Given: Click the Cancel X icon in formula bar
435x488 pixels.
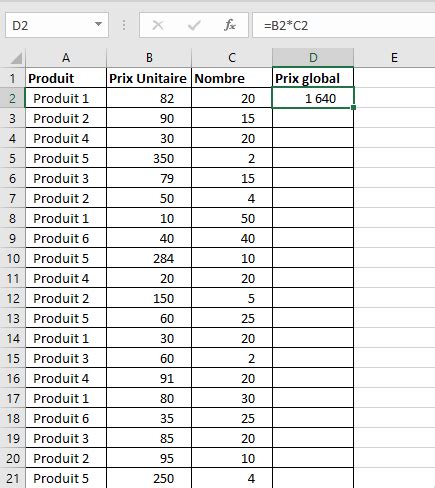Looking at the screenshot, I should 158,25.
